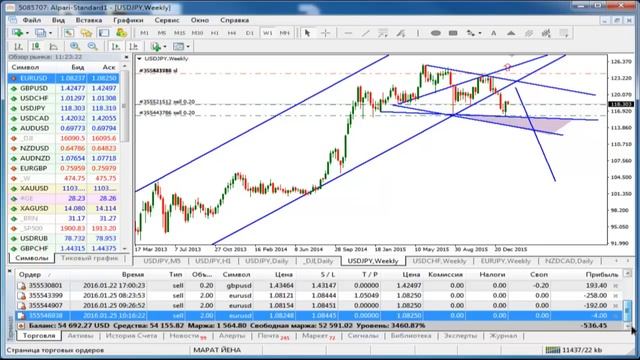Switch chart to D1 timeframe
640x360 pixels.
click(x=249, y=33)
